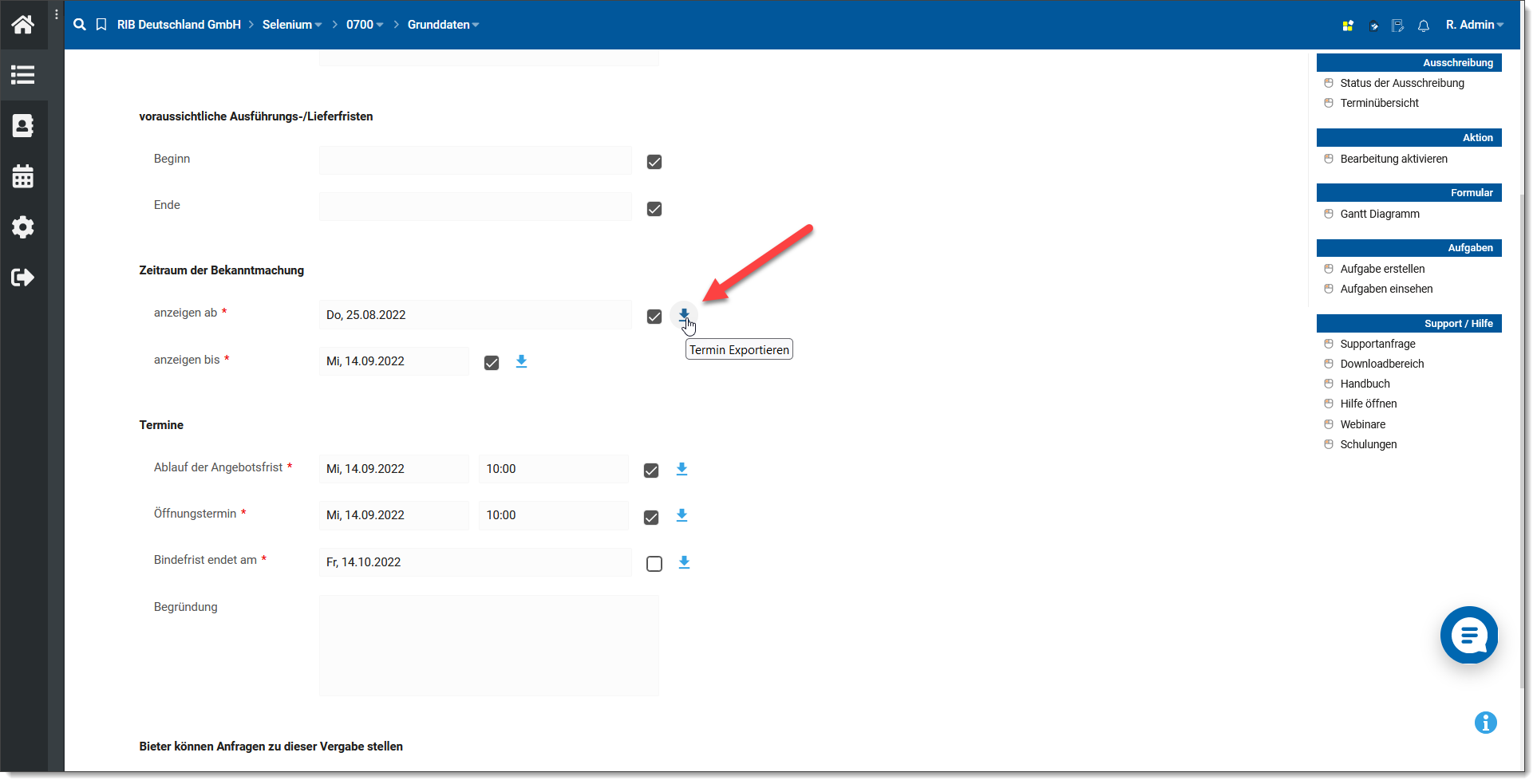Click the Aufgaben panel header
This screenshot has height=784, width=1537.
[x=1409, y=247]
